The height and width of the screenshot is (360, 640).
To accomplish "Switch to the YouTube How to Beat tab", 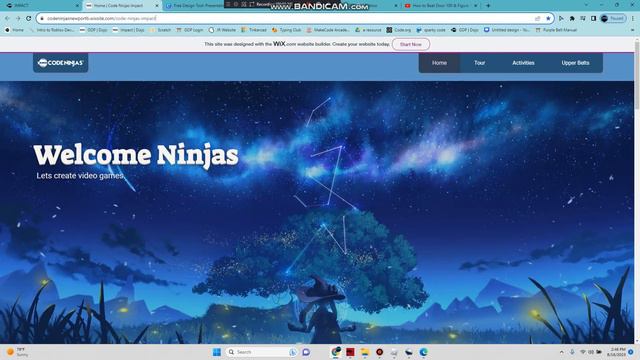I will tap(442, 6).
